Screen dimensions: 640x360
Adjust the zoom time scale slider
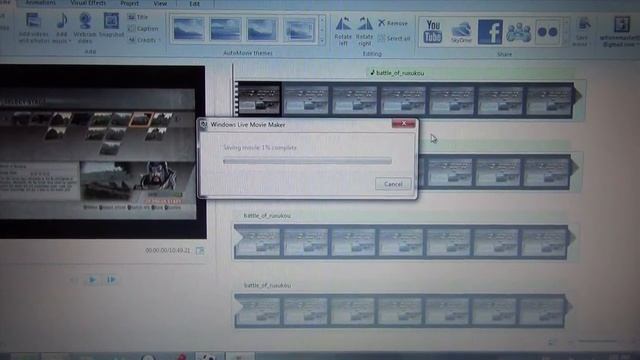coord(597,341)
